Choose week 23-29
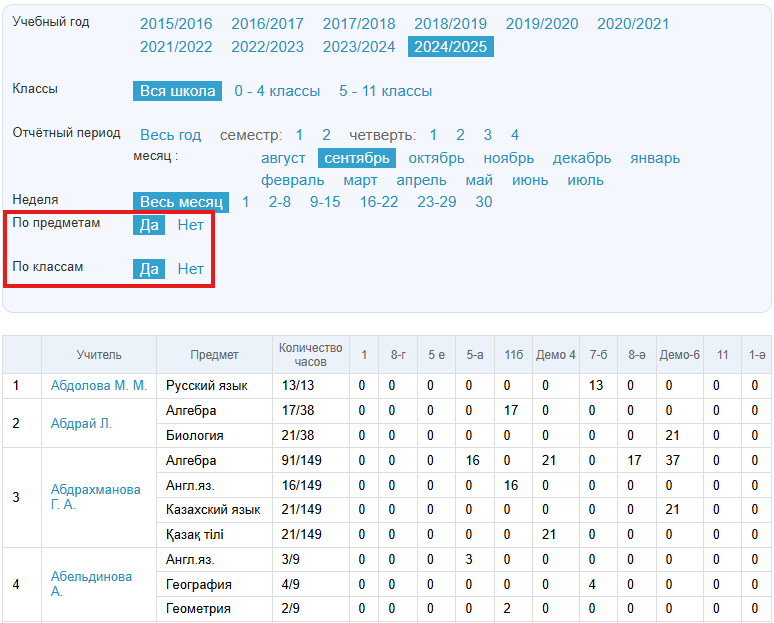774x623 pixels. [436, 202]
